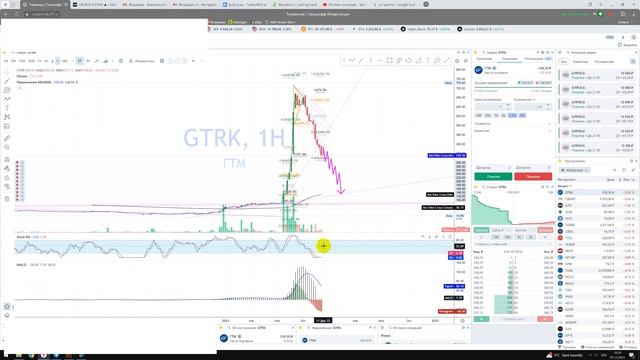Select the text annotation tool
The height and width of the screenshot is (360, 640).
click(x=7, y=108)
